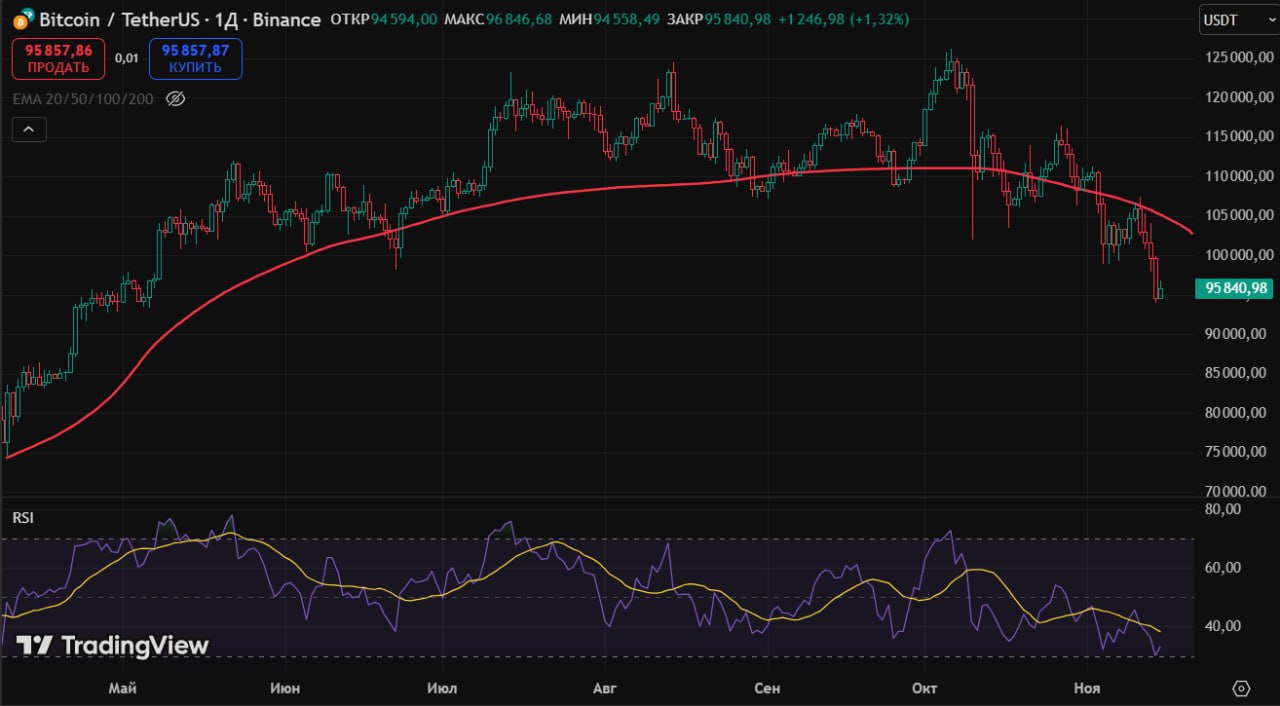This screenshot has width=1280, height=706.
Task: Select the EMA 20/50/100/200 indicator label
Action: (83, 99)
